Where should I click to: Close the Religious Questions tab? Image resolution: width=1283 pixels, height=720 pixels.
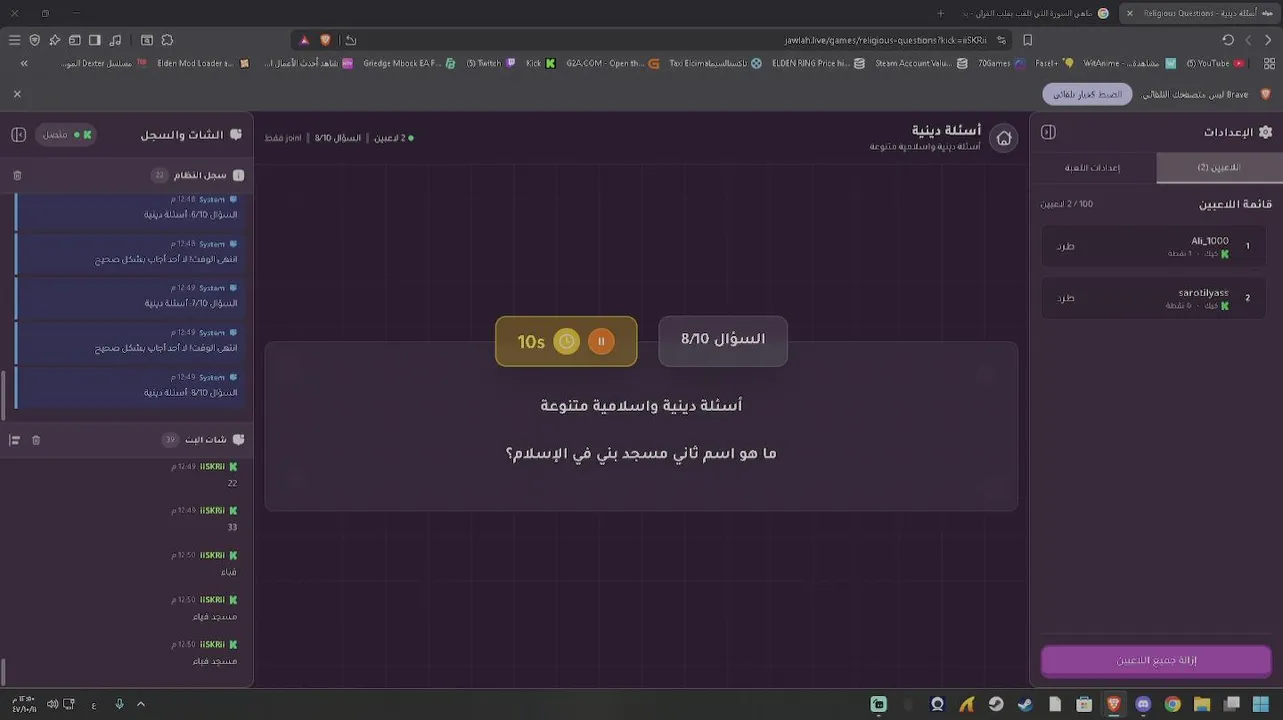pyautogui.click(x=1130, y=13)
